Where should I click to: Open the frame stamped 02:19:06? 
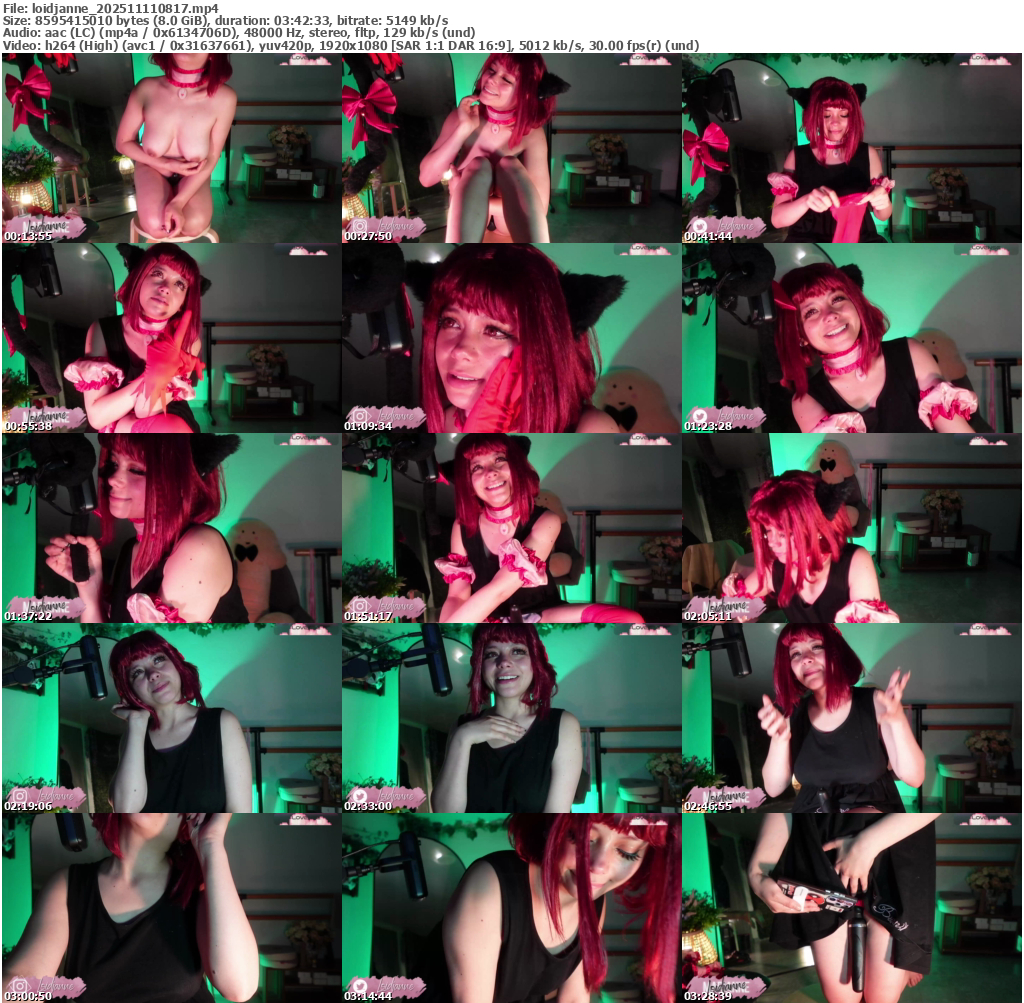coord(171,718)
